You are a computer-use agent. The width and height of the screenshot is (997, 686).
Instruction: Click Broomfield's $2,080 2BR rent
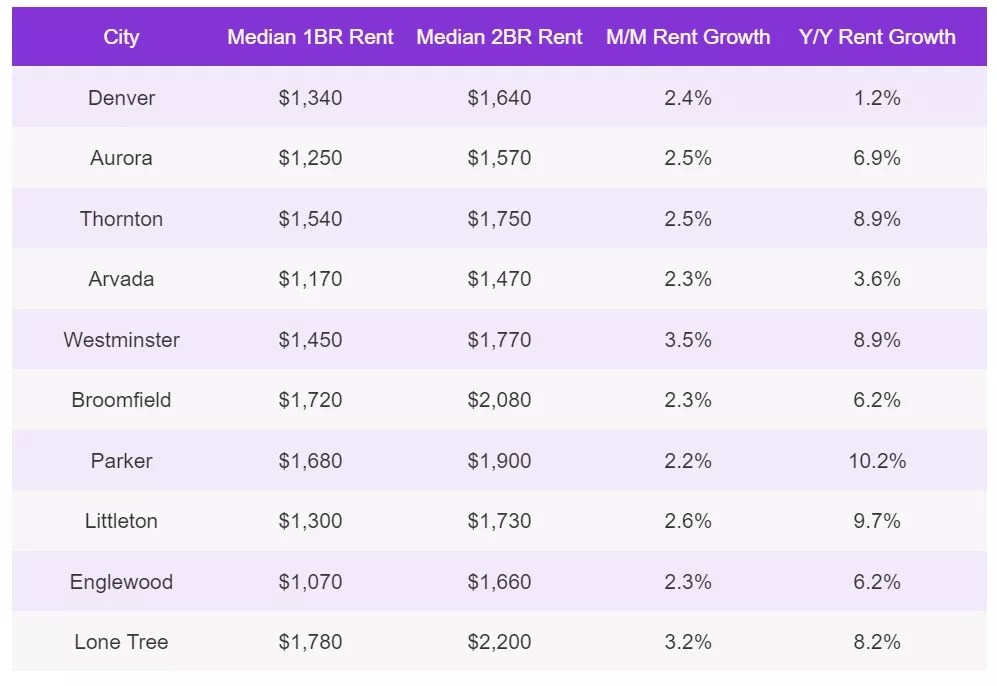pyautogui.click(x=499, y=400)
